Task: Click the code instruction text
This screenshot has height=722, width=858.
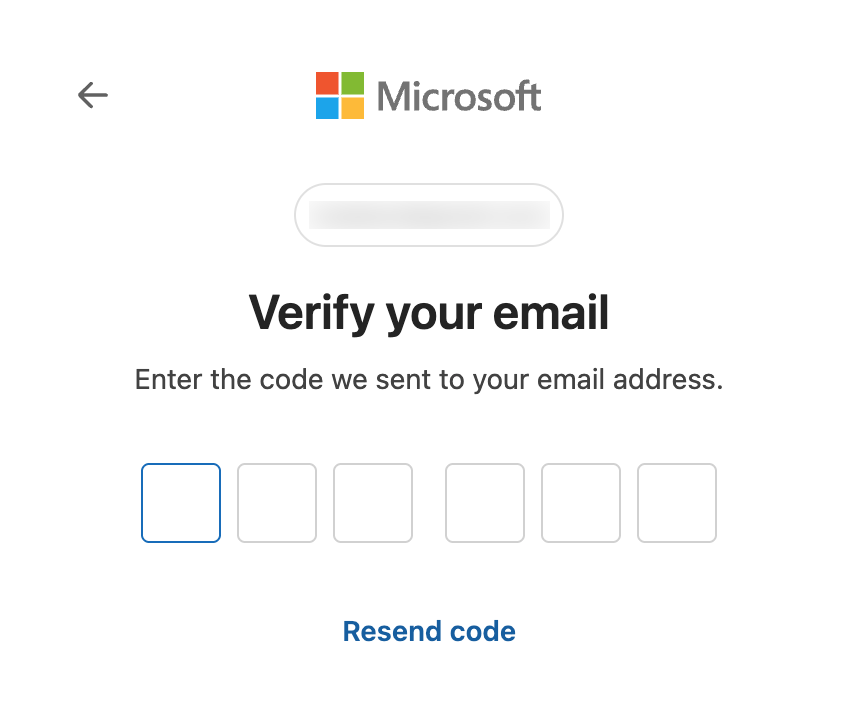Action: click(429, 380)
